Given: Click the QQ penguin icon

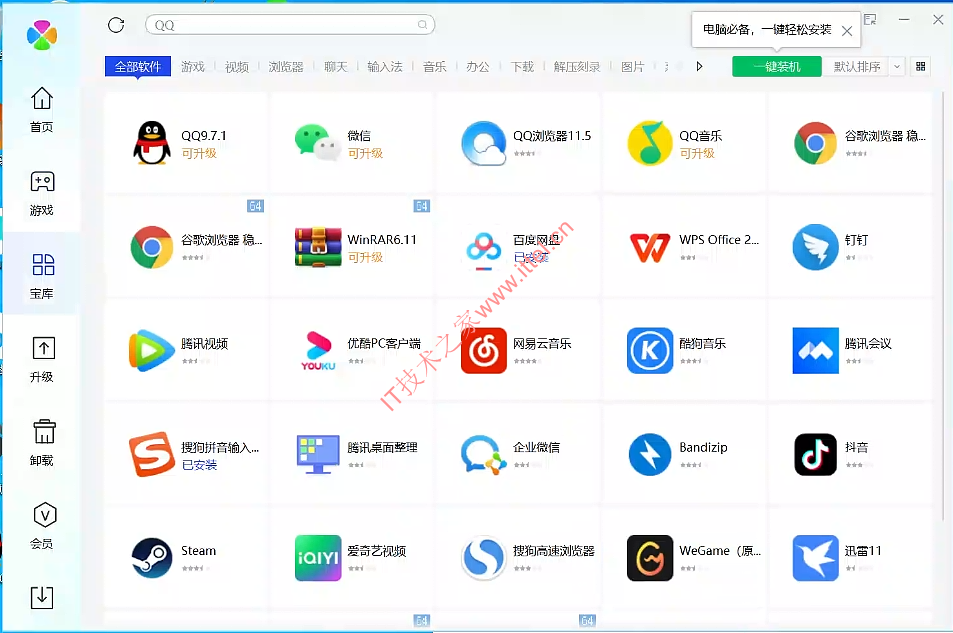Looking at the screenshot, I should point(152,143).
